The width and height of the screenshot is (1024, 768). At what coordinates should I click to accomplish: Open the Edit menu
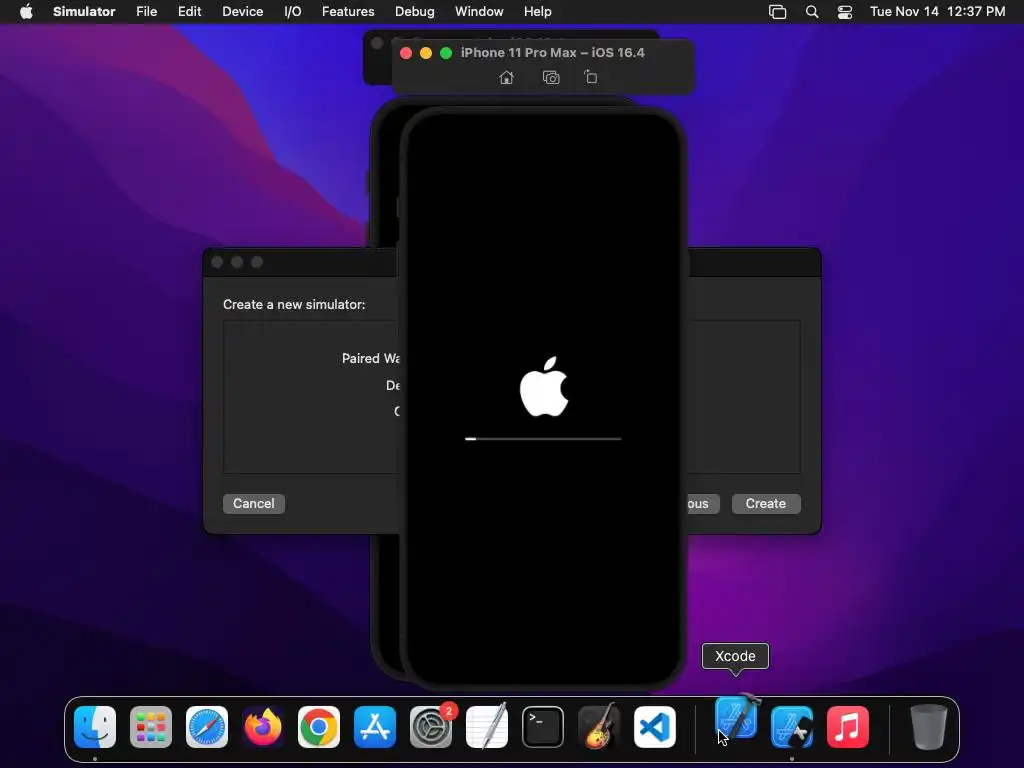point(189,11)
